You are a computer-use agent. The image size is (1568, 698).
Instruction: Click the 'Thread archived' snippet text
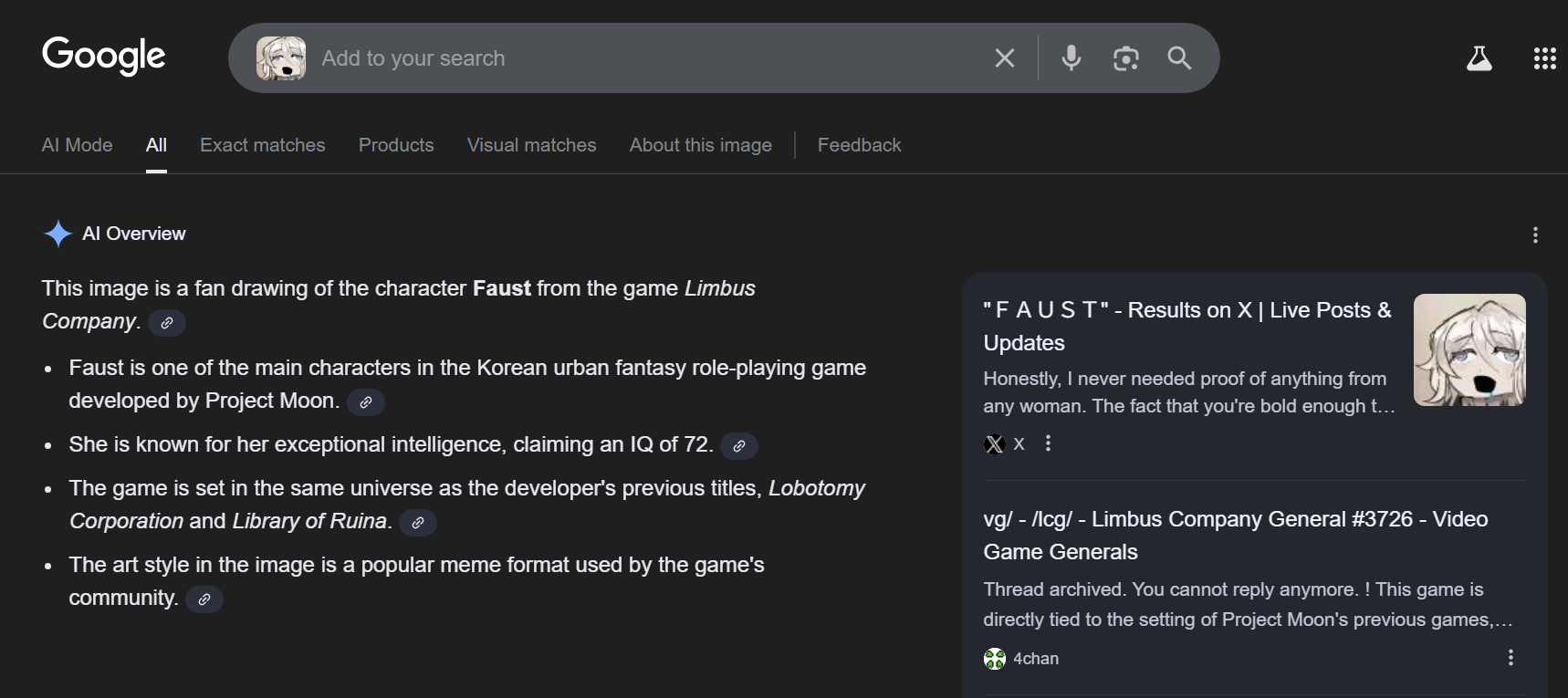click(x=1248, y=604)
